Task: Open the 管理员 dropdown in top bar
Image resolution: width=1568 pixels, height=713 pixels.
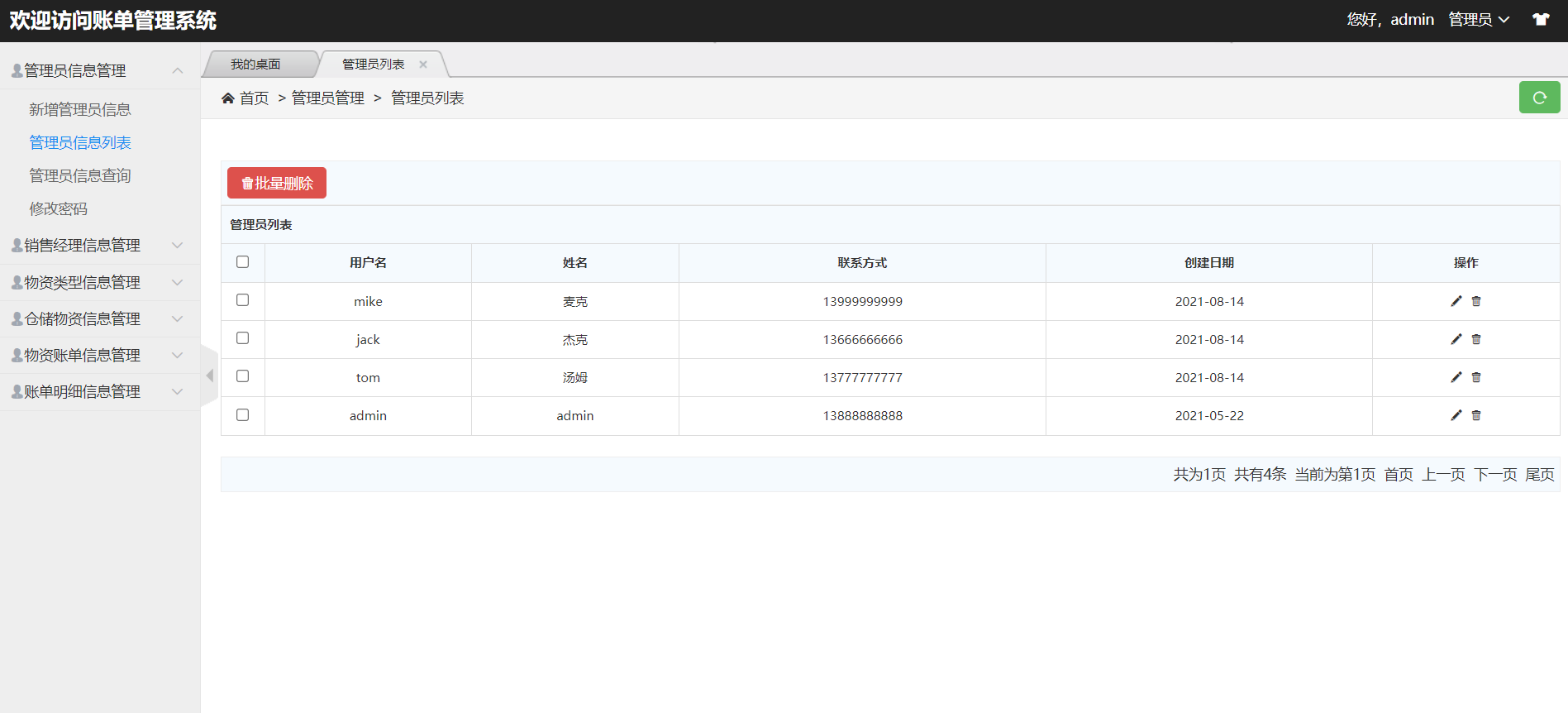Action: [x=1479, y=19]
